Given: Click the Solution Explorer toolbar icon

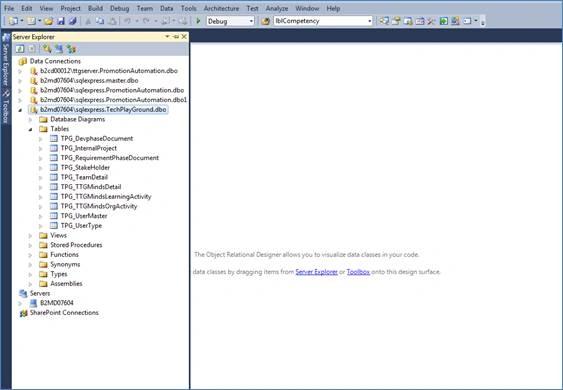Looking at the screenshot, I should [384, 21].
